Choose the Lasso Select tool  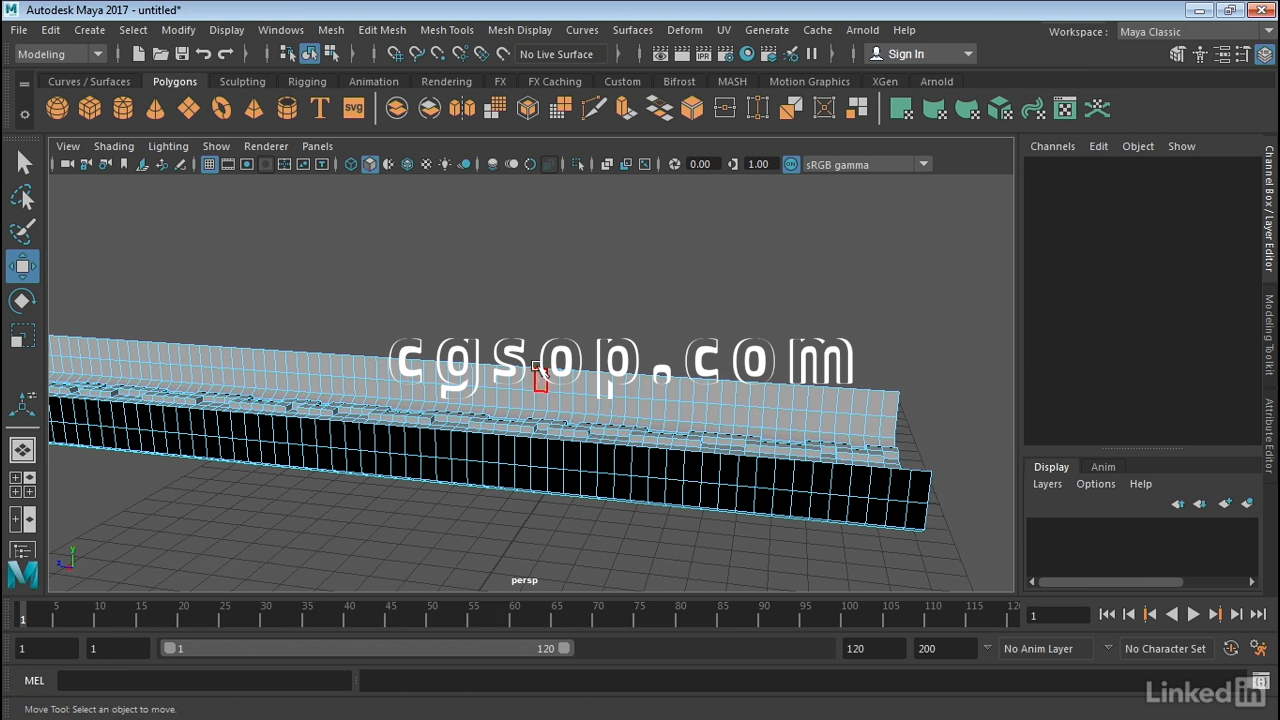click(x=23, y=198)
